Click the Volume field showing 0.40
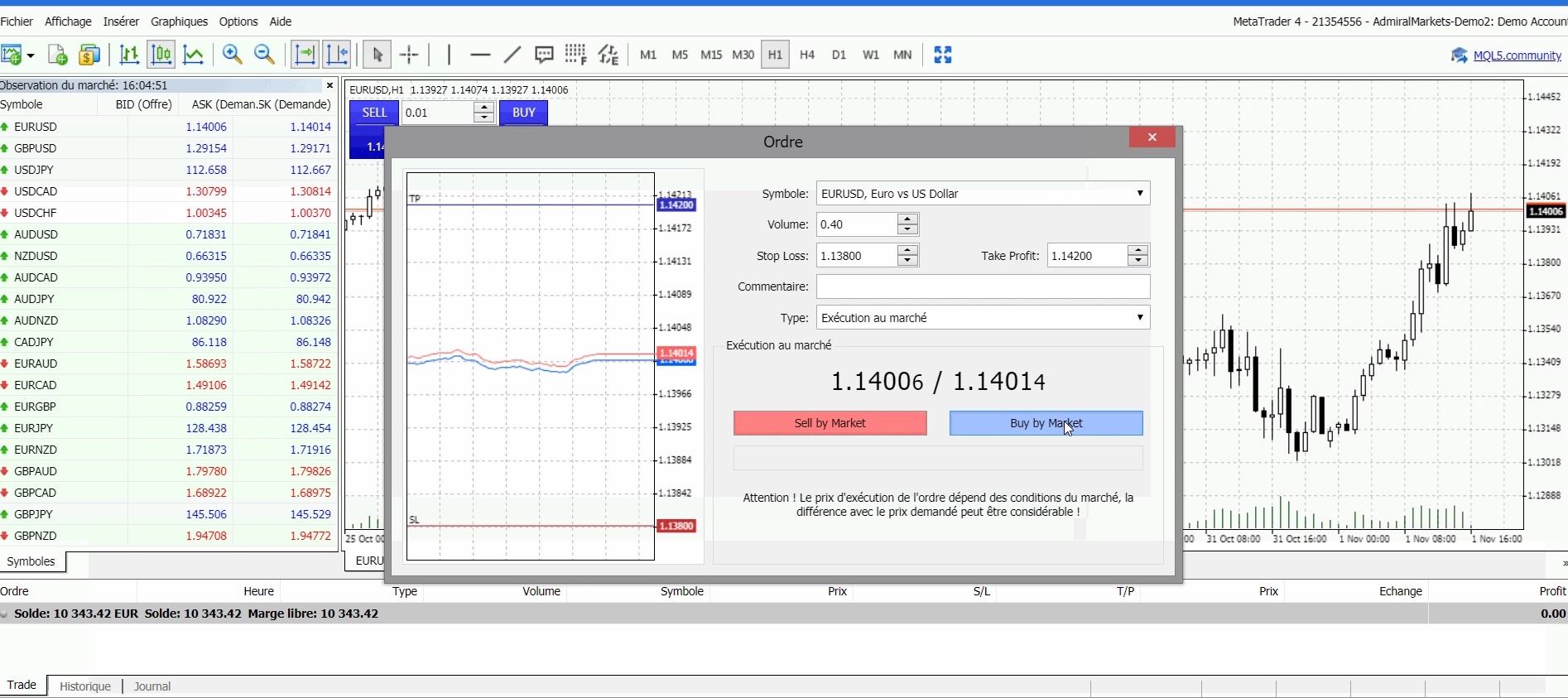1568x698 pixels. [x=857, y=224]
